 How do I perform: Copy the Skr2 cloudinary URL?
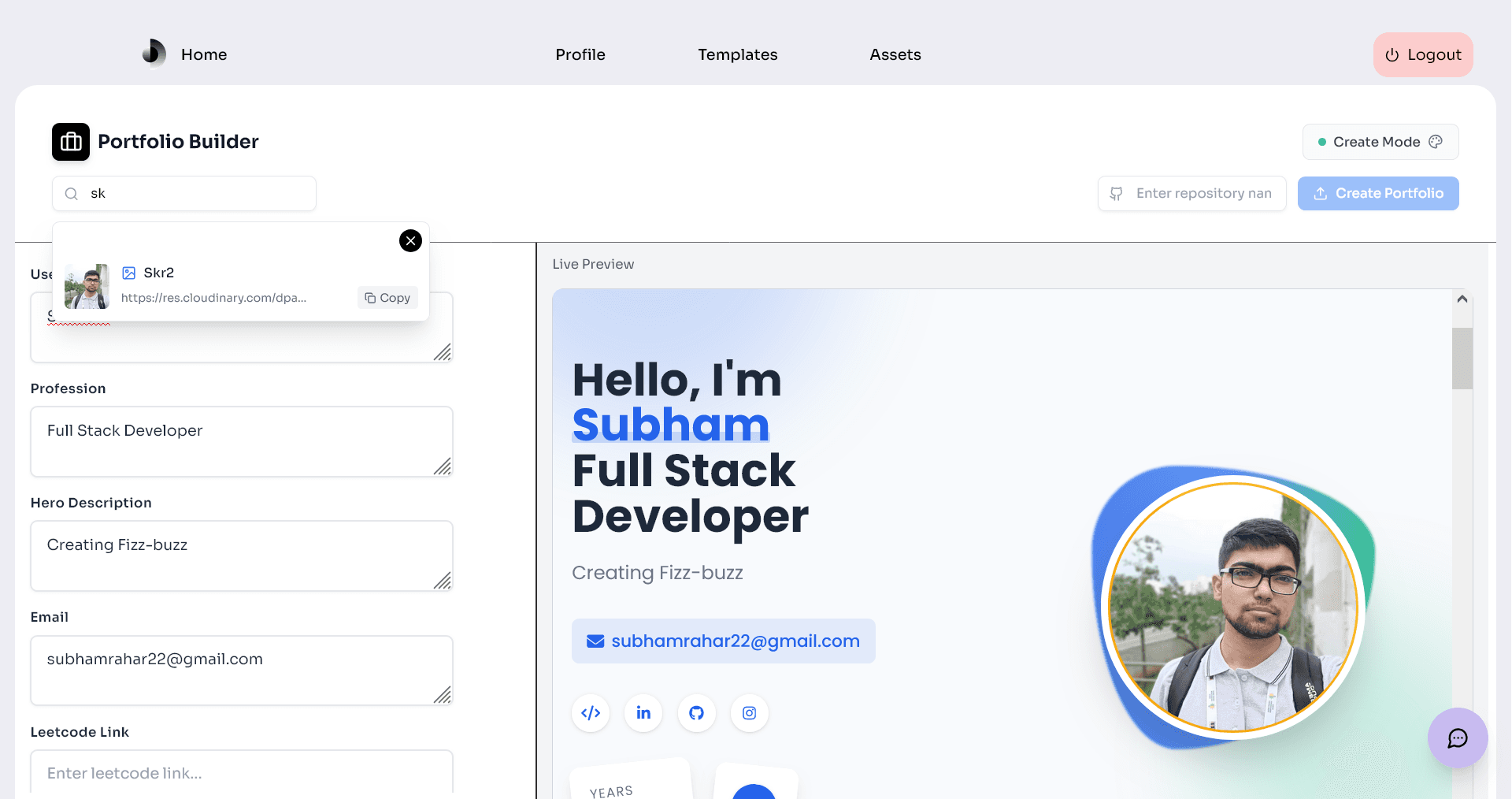click(x=387, y=298)
